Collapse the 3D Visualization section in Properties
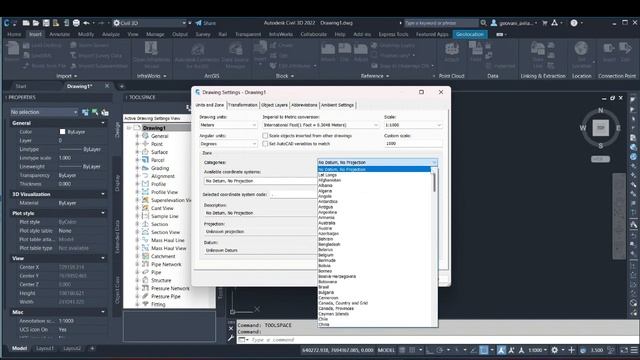640x360 pixels. [x=103, y=194]
